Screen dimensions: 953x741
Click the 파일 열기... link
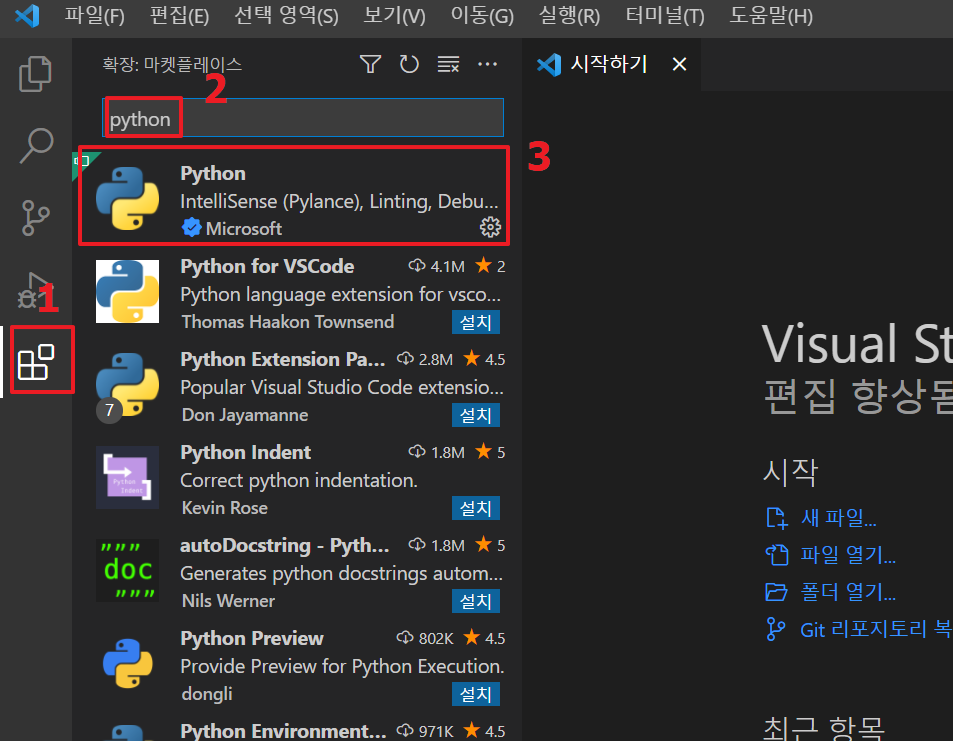point(848,555)
